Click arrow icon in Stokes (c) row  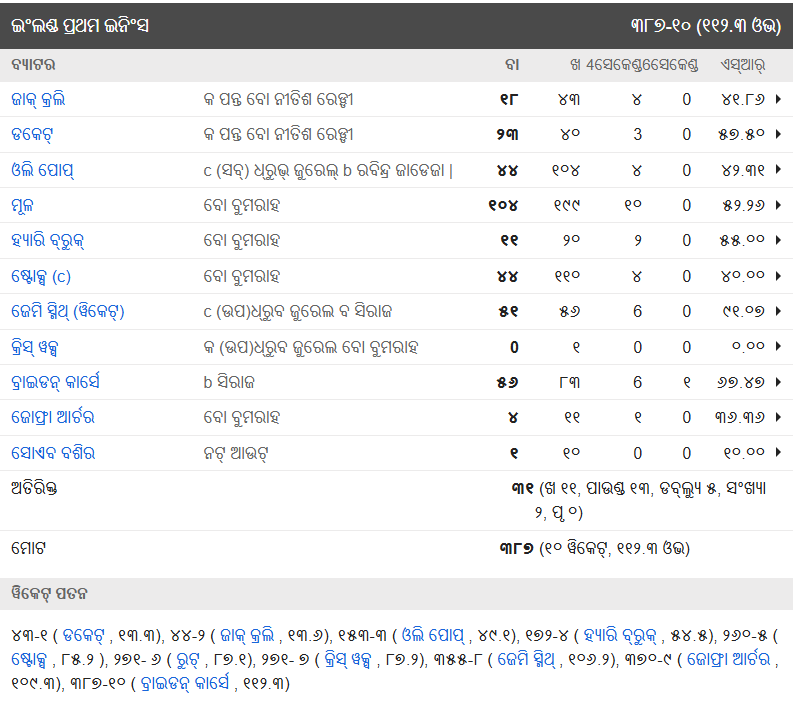pos(779,276)
